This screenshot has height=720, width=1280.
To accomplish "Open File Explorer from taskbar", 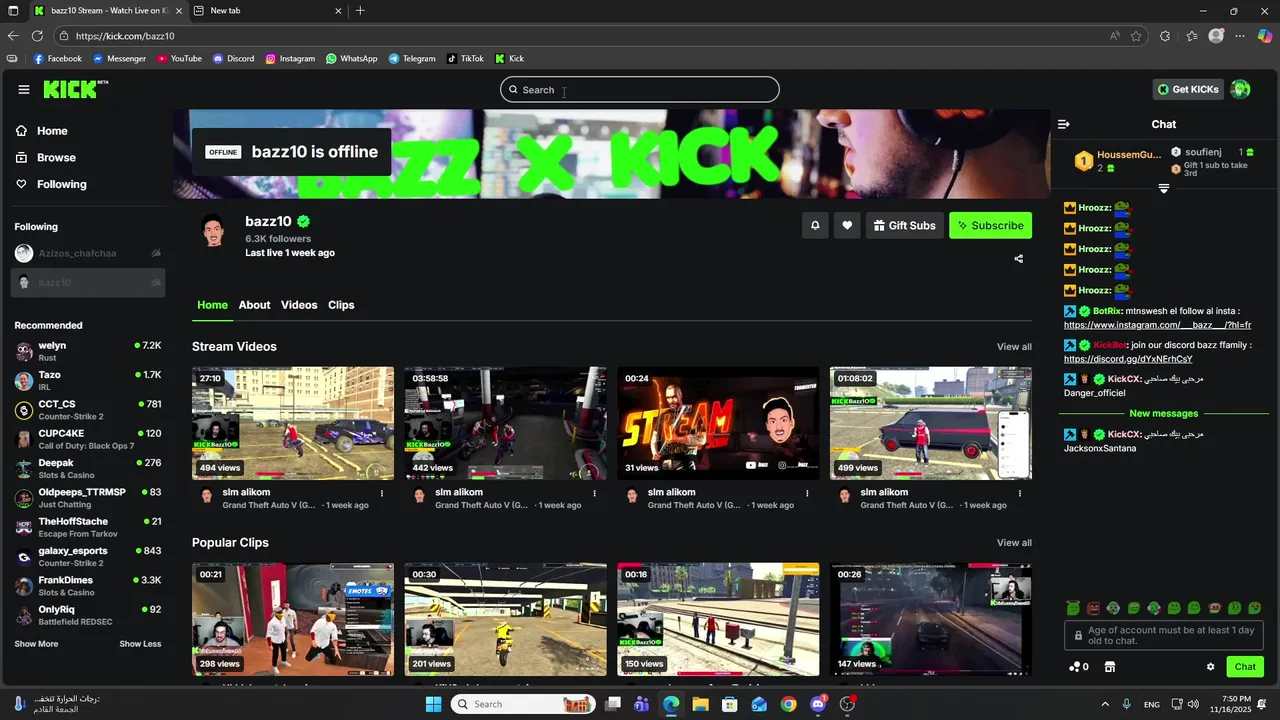I will (x=700, y=704).
